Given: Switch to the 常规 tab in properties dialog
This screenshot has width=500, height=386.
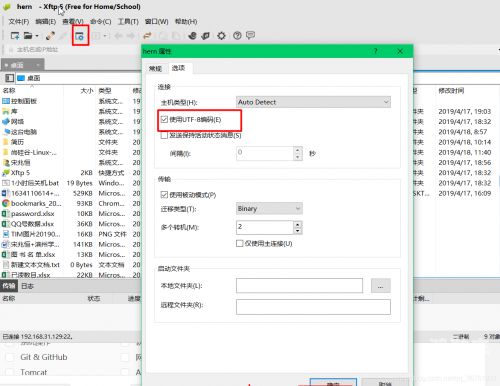Looking at the screenshot, I should [155, 68].
